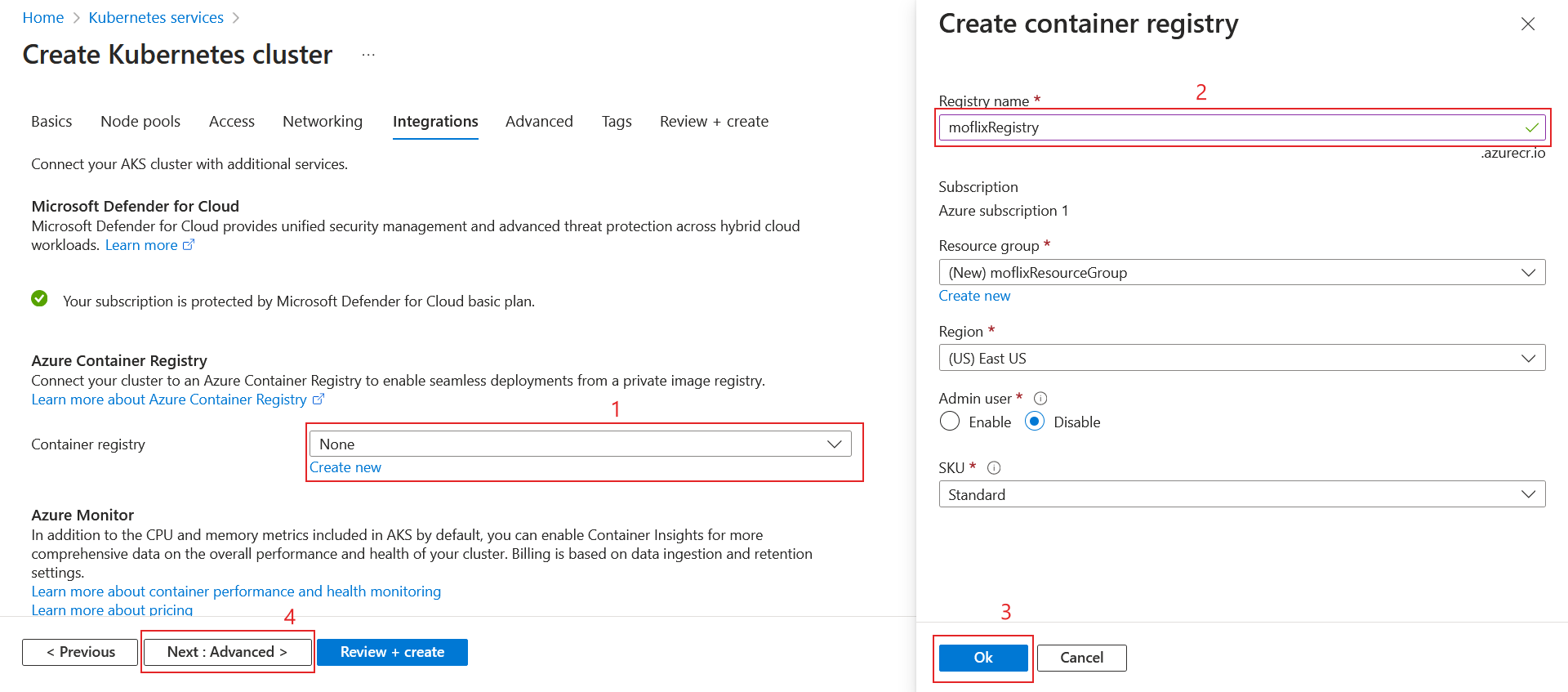
Task: Click the Admin user info icon
Action: click(x=1040, y=399)
